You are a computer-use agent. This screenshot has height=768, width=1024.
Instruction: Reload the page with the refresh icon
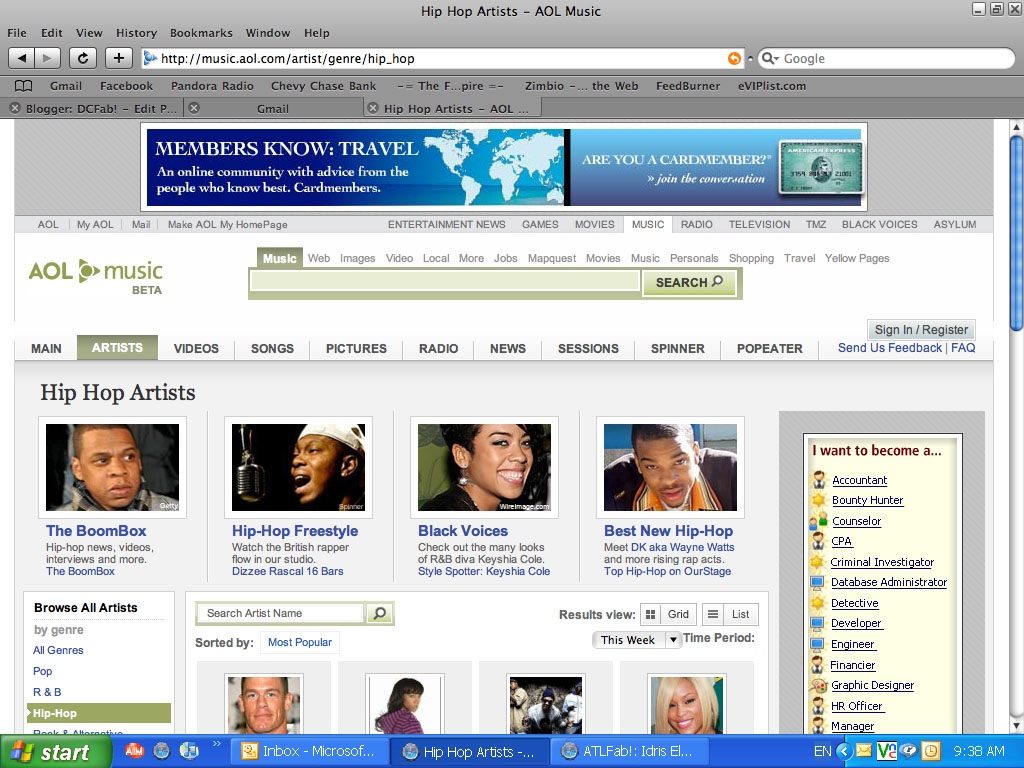click(83, 58)
